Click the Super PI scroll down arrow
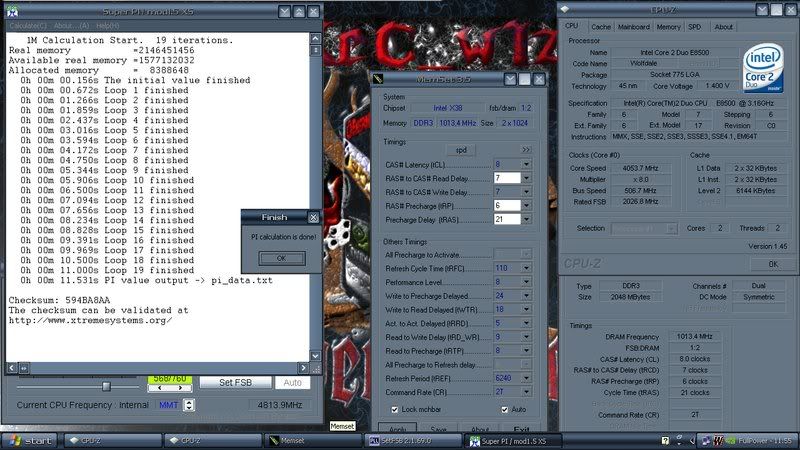Screen dimensions: 800x450 [x=315, y=356]
